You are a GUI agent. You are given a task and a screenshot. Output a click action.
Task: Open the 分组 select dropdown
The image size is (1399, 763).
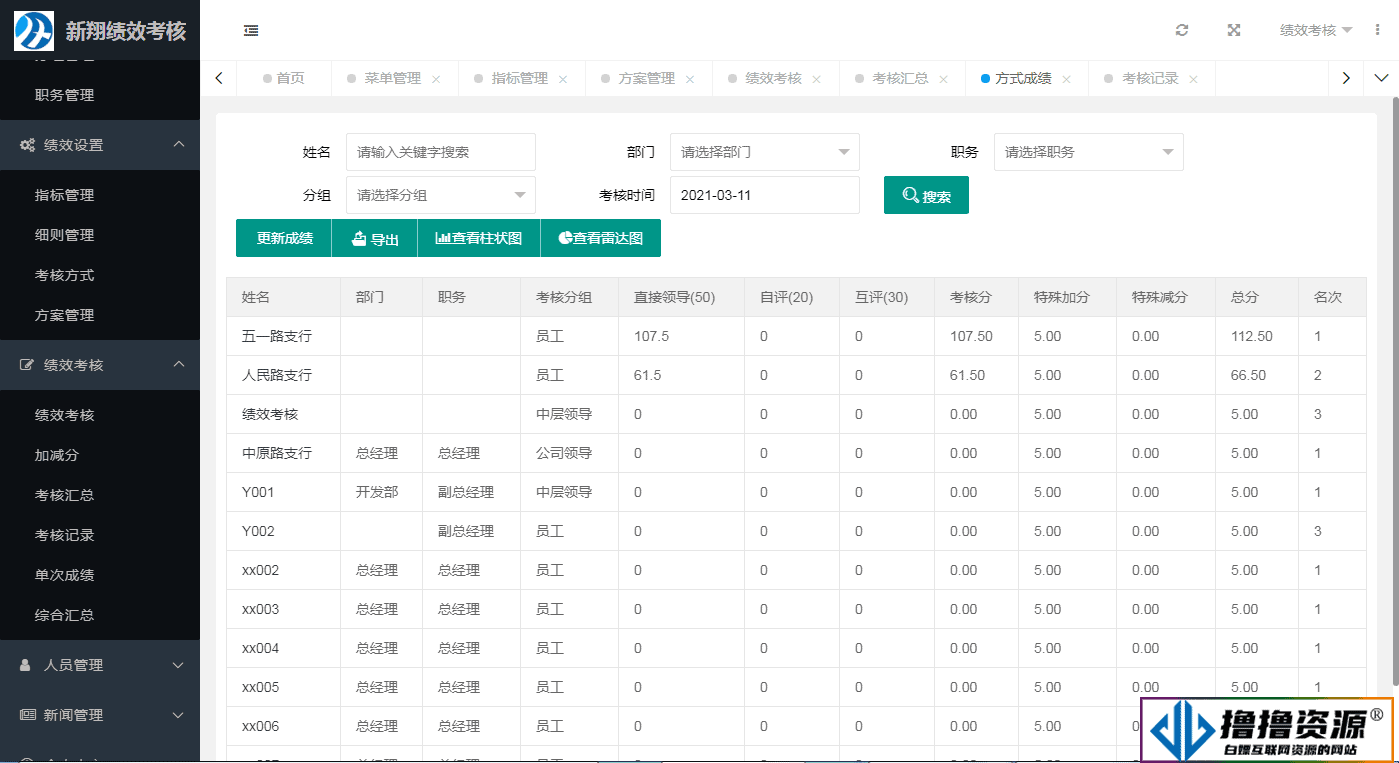coord(441,195)
